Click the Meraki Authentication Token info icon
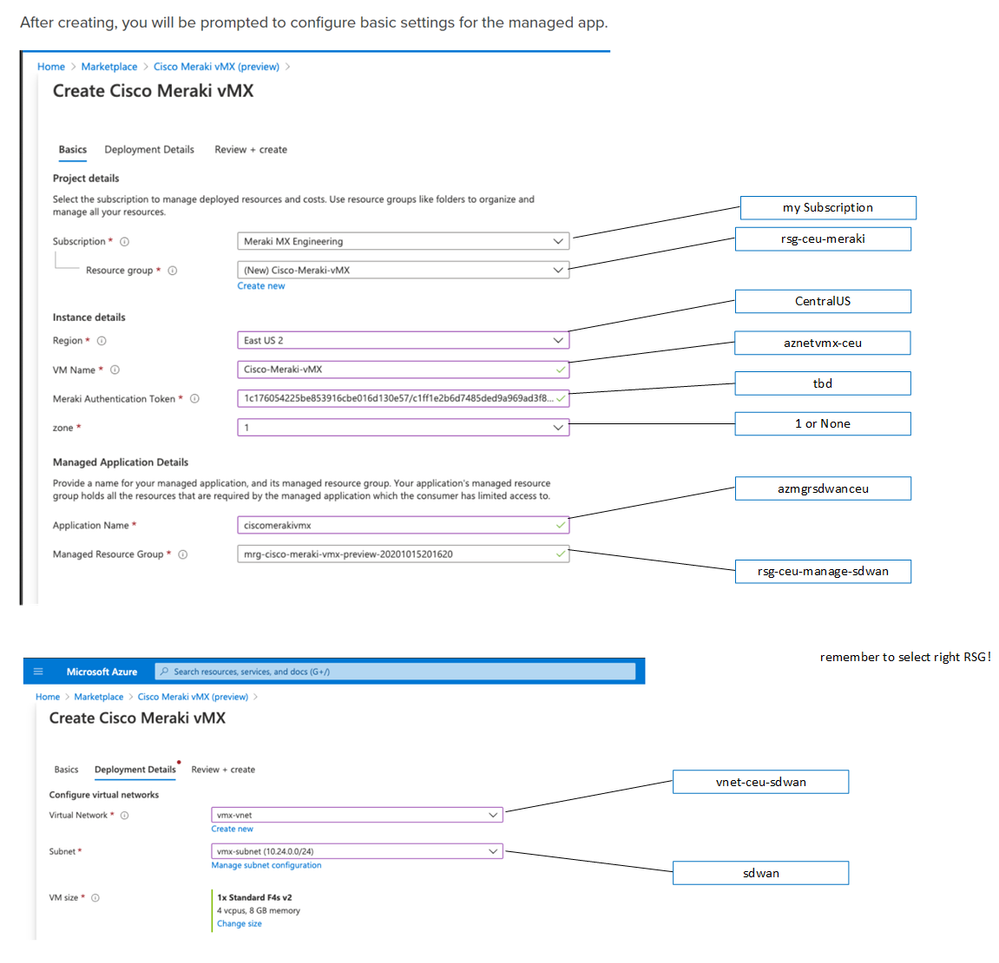 [195, 399]
